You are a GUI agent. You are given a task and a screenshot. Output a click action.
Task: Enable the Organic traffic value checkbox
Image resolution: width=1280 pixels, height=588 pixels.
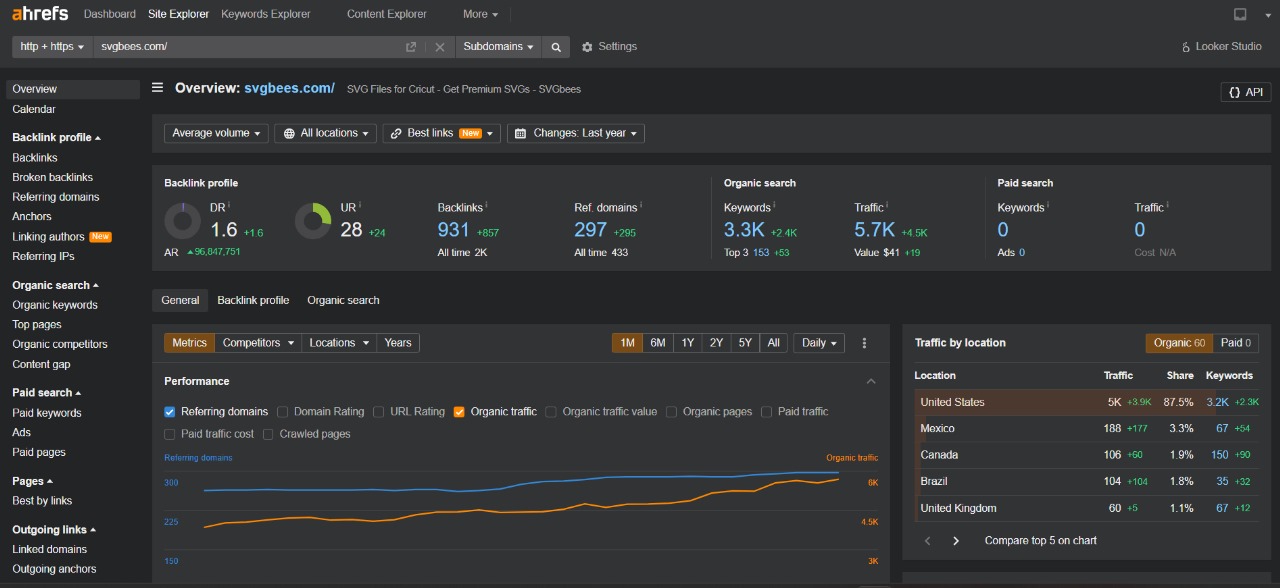click(x=551, y=412)
